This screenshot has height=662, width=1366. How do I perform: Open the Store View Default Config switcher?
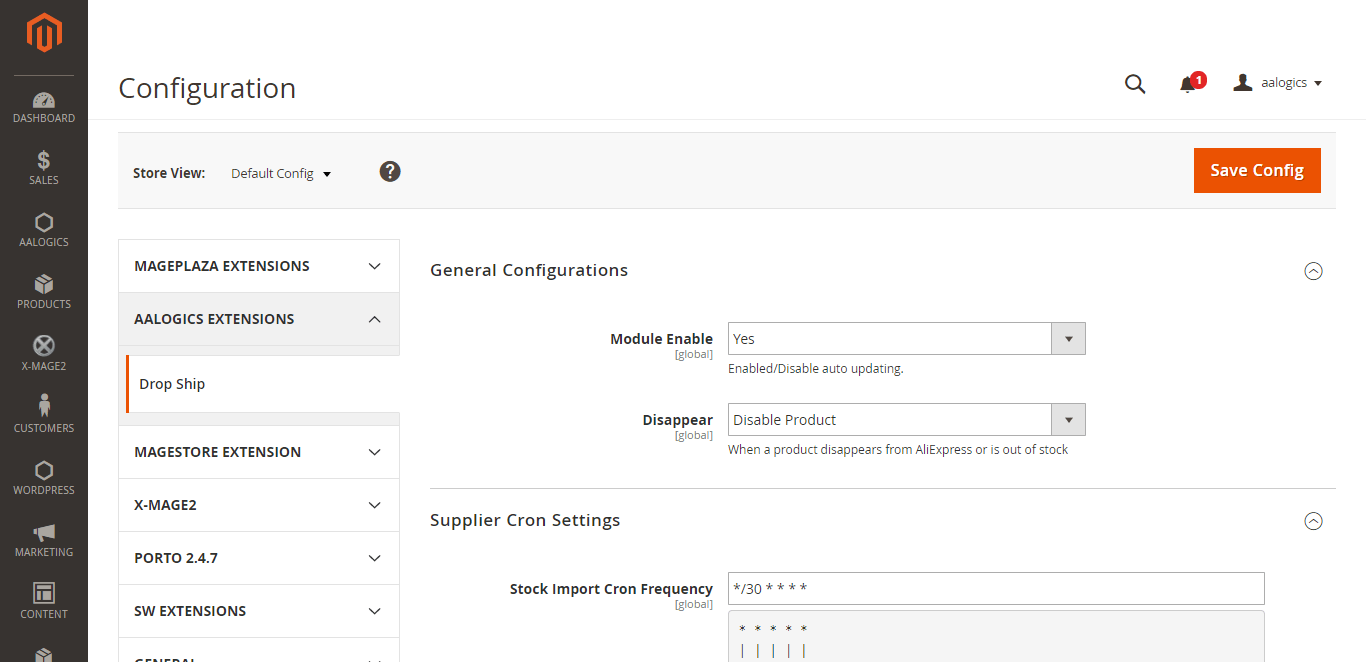tap(281, 174)
